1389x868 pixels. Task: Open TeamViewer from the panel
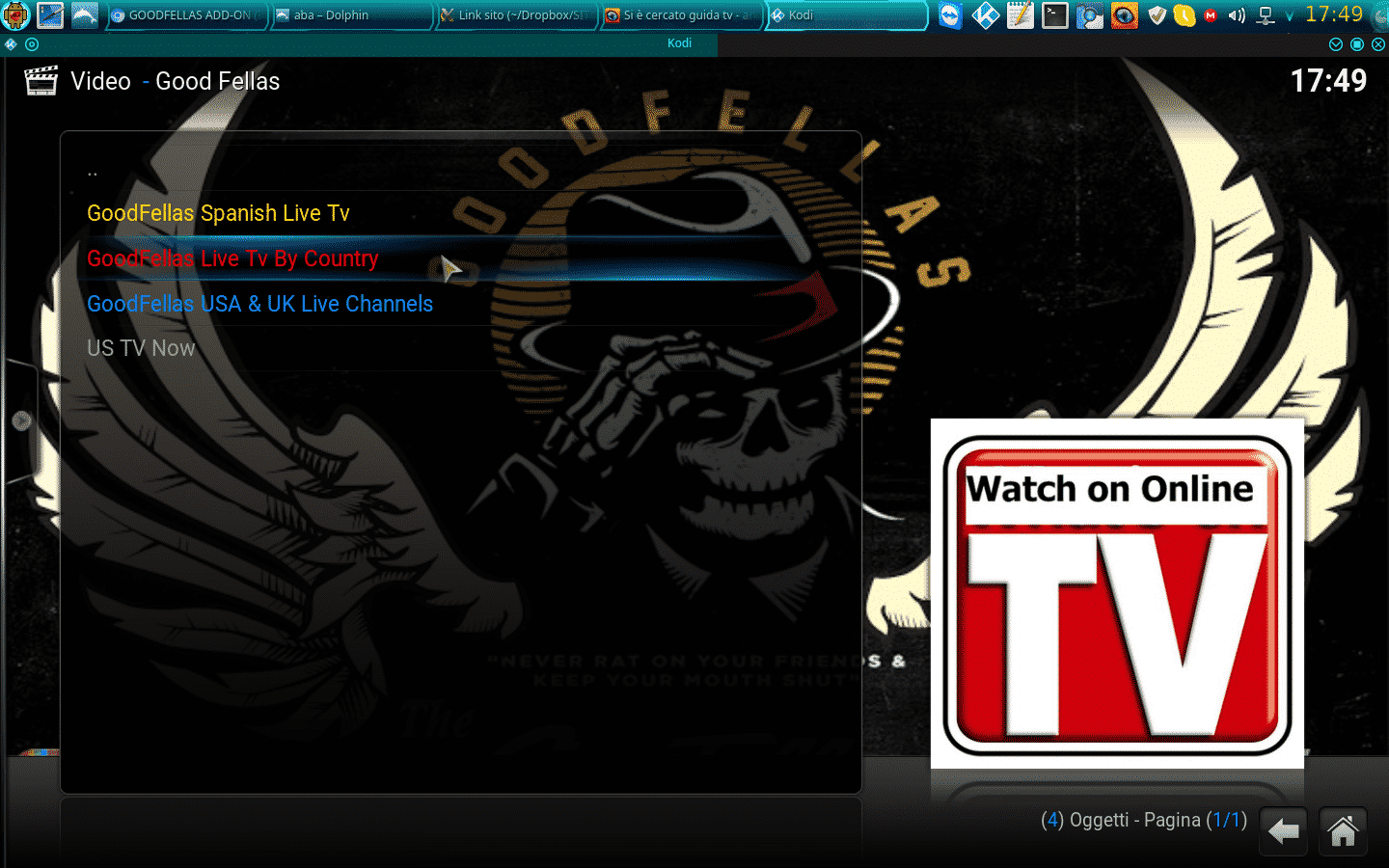pyautogui.click(x=950, y=15)
